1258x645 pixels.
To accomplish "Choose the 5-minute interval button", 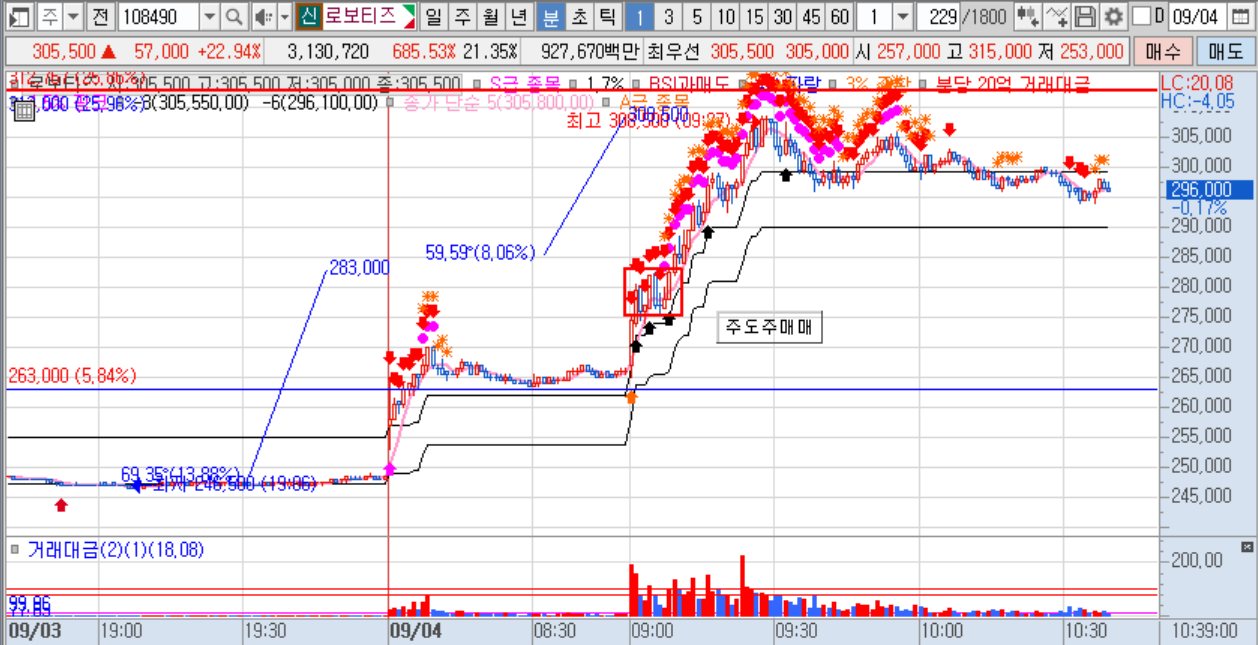I will click(x=697, y=16).
